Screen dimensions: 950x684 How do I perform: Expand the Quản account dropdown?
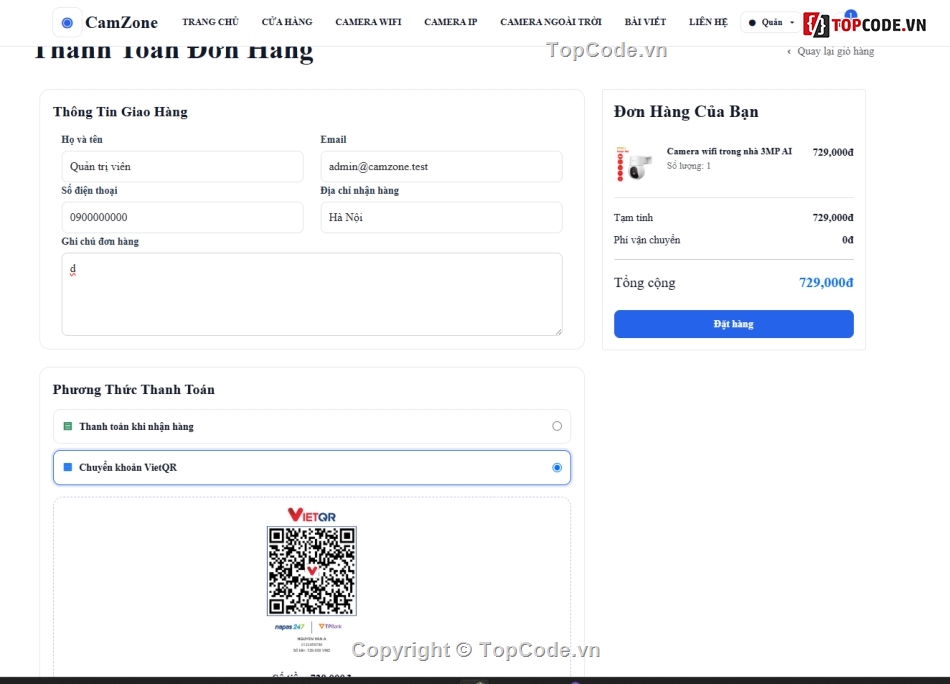(x=771, y=22)
